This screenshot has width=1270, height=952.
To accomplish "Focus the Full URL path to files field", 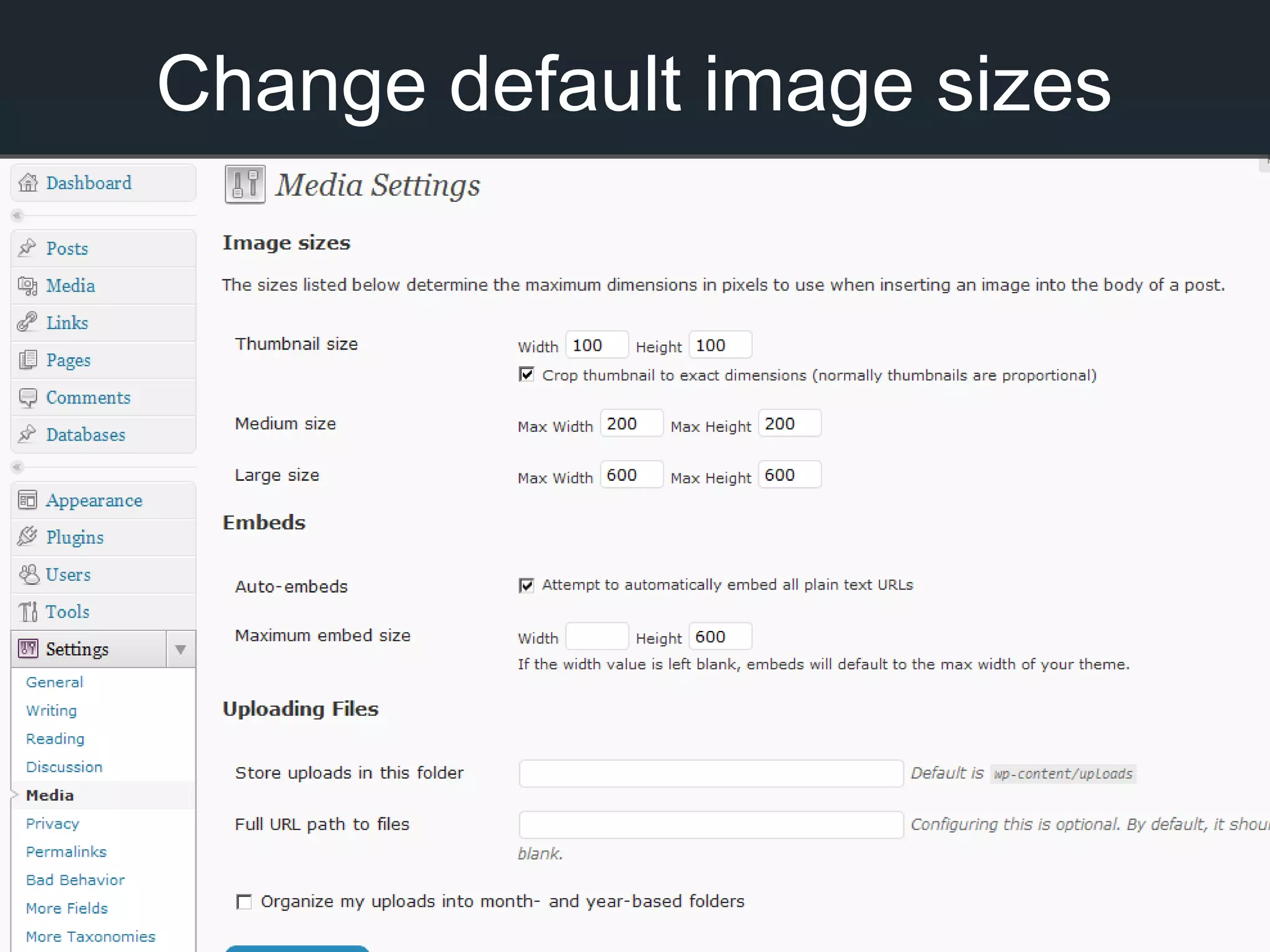I will (x=711, y=825).
